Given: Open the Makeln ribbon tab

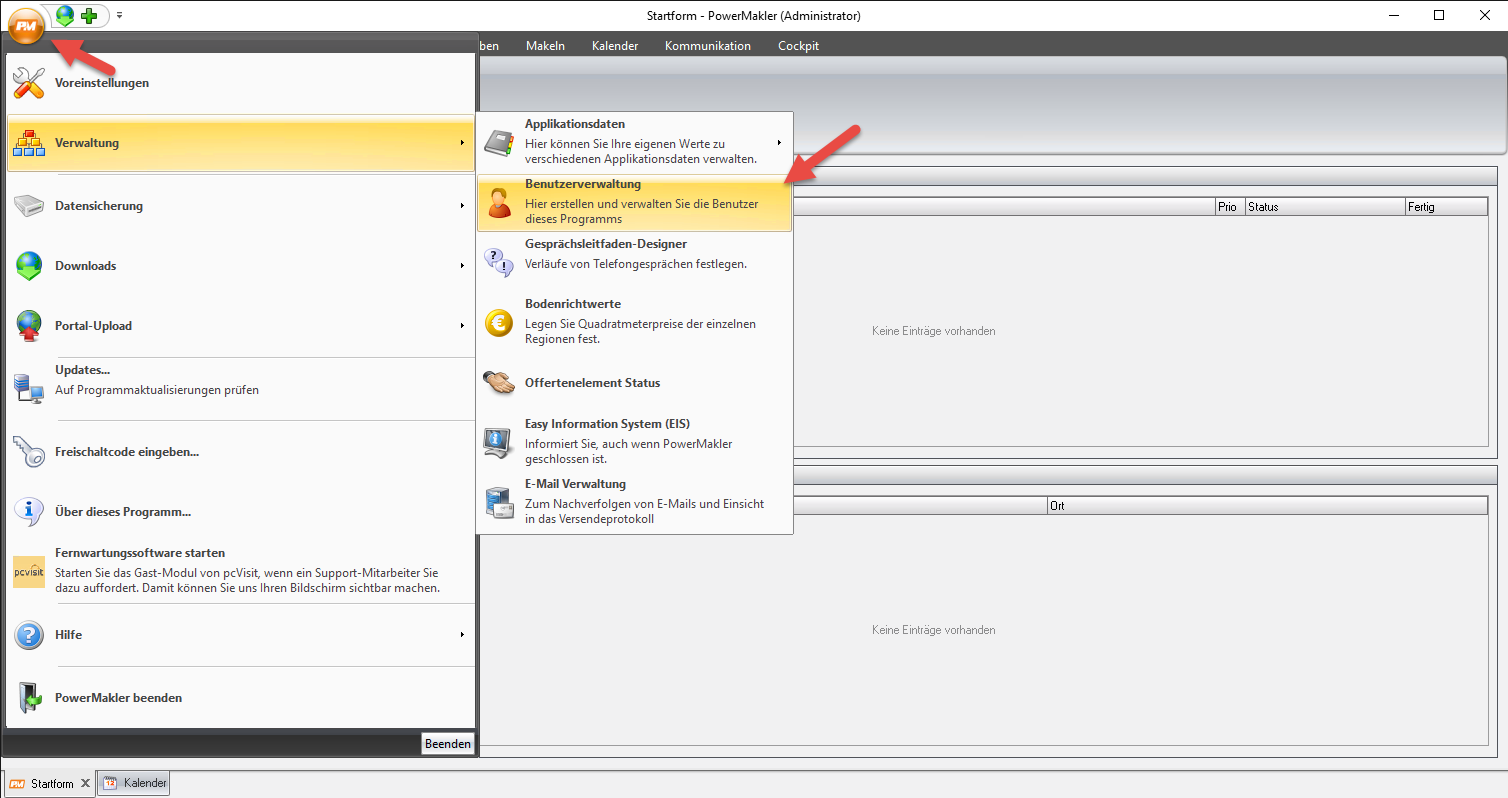Looking at the screenshot, I should point(545,46).
